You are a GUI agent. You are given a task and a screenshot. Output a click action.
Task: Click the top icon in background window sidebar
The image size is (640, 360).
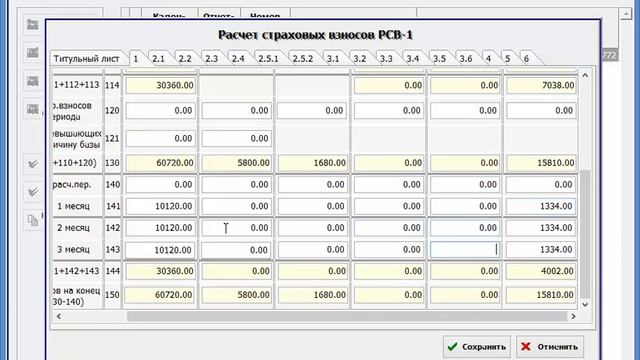[x=33, y=24]
